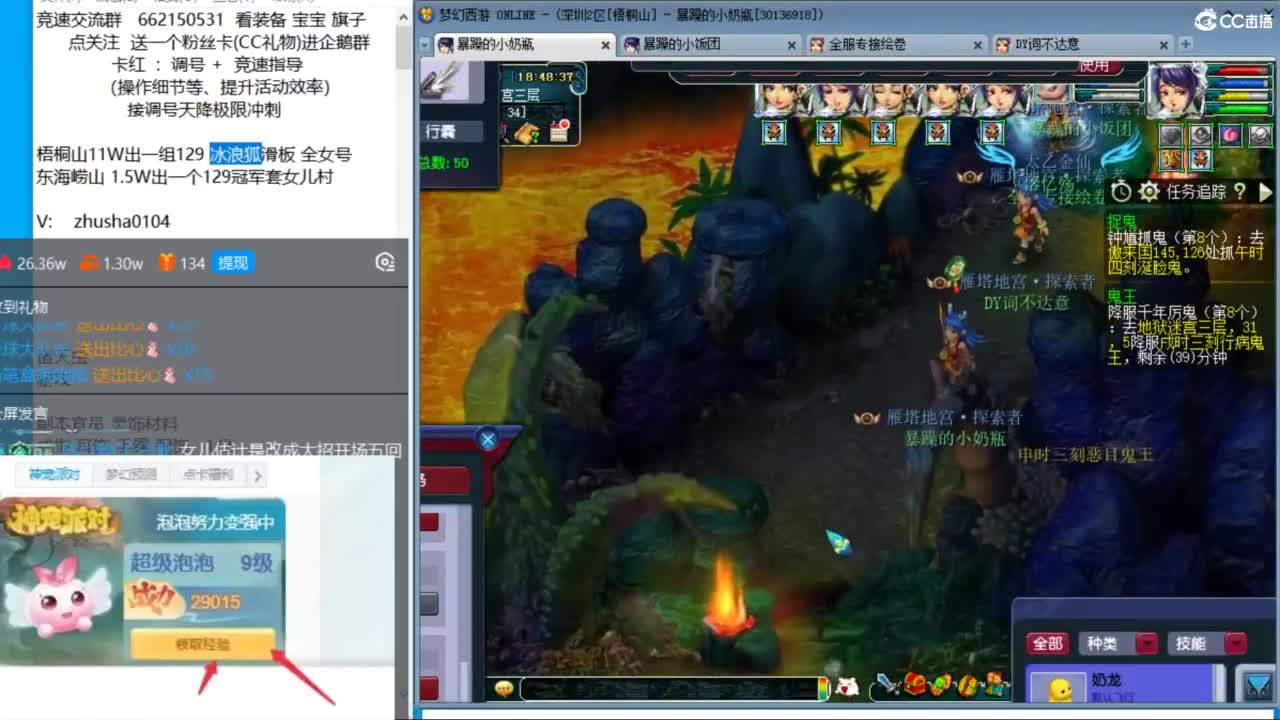
Task: Open stream settings gear icon
Action: coord(385,263)
